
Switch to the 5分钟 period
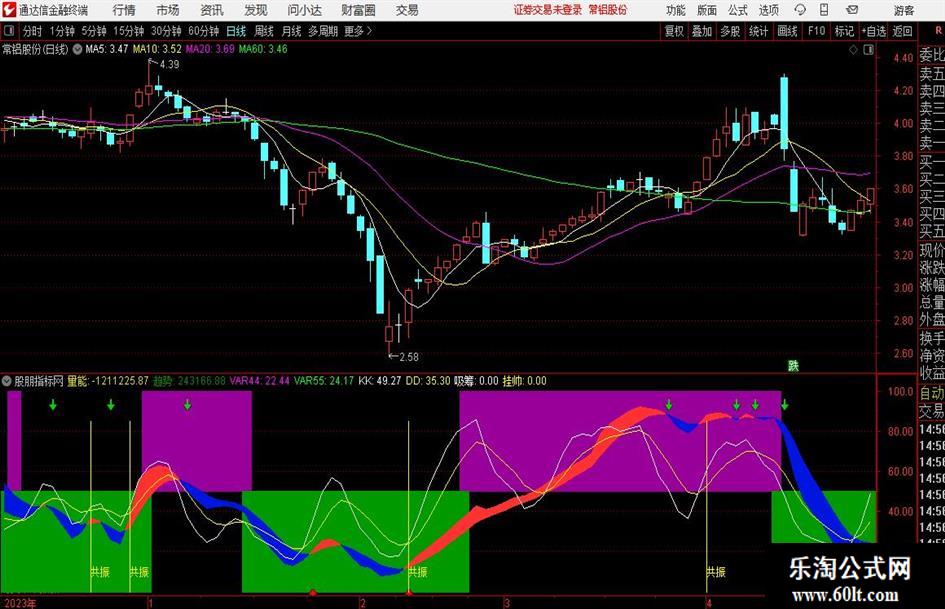pyautogui.click(x=93, y=31)
